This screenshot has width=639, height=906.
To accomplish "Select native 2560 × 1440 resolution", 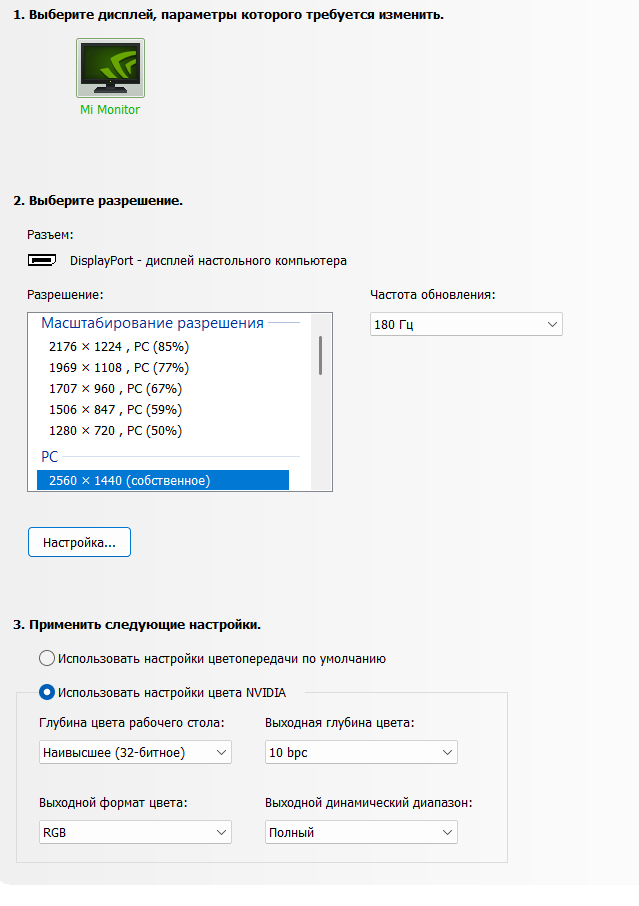I will pos(129,481).
